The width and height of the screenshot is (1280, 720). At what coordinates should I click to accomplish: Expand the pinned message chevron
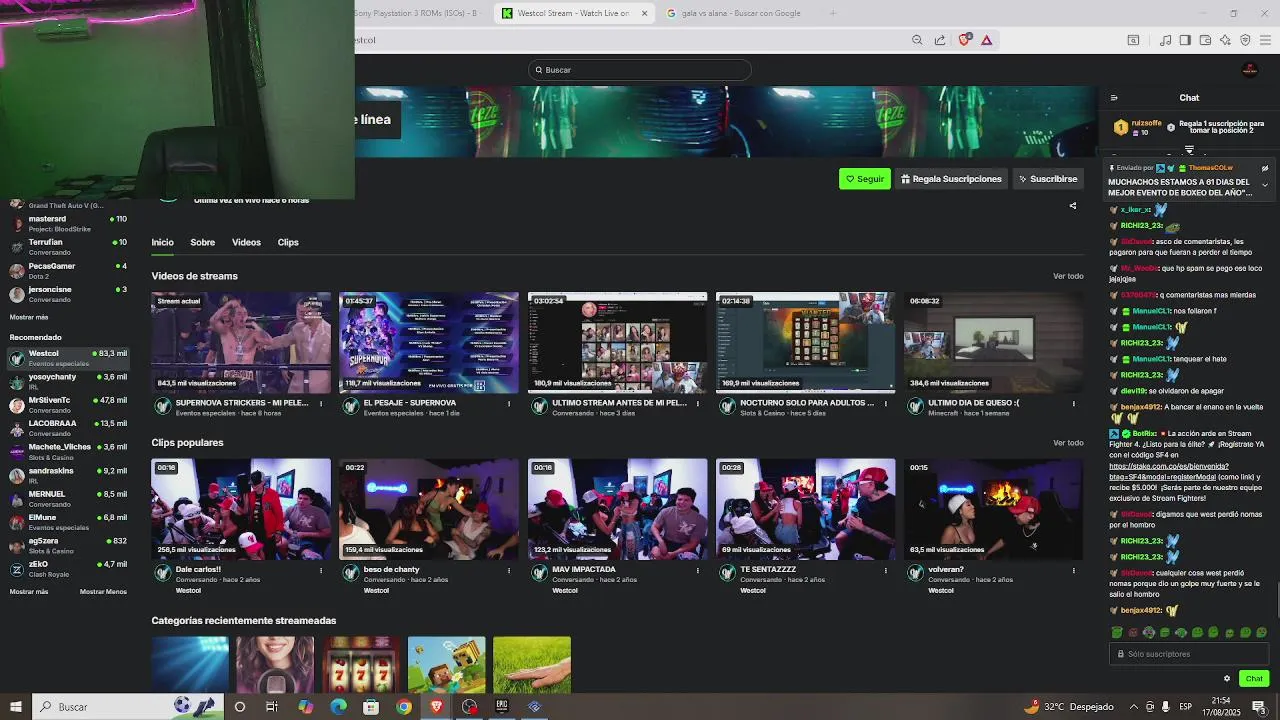[x=1264, y=185]
